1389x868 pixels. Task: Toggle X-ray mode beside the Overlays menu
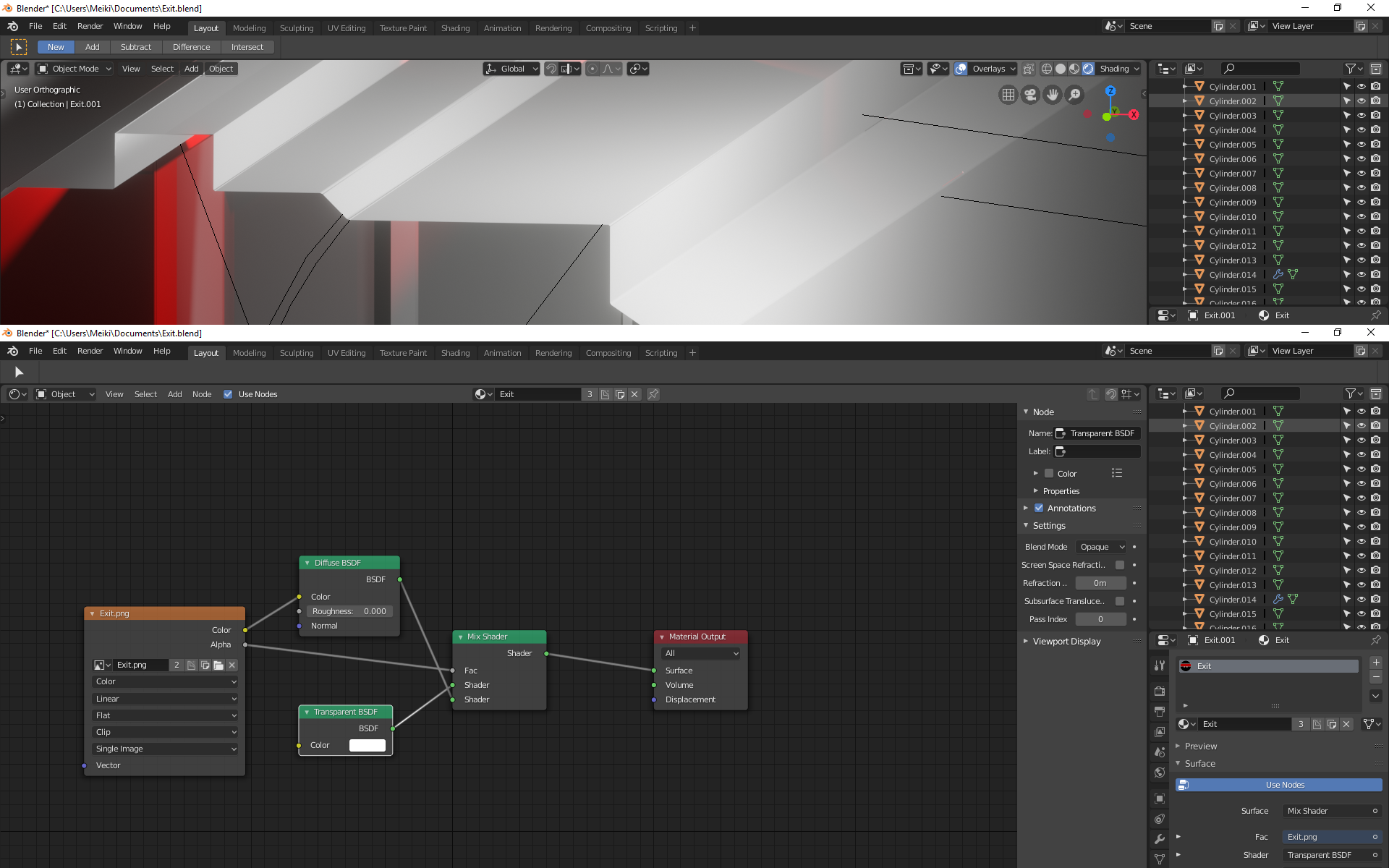[x=1028, y=69]
